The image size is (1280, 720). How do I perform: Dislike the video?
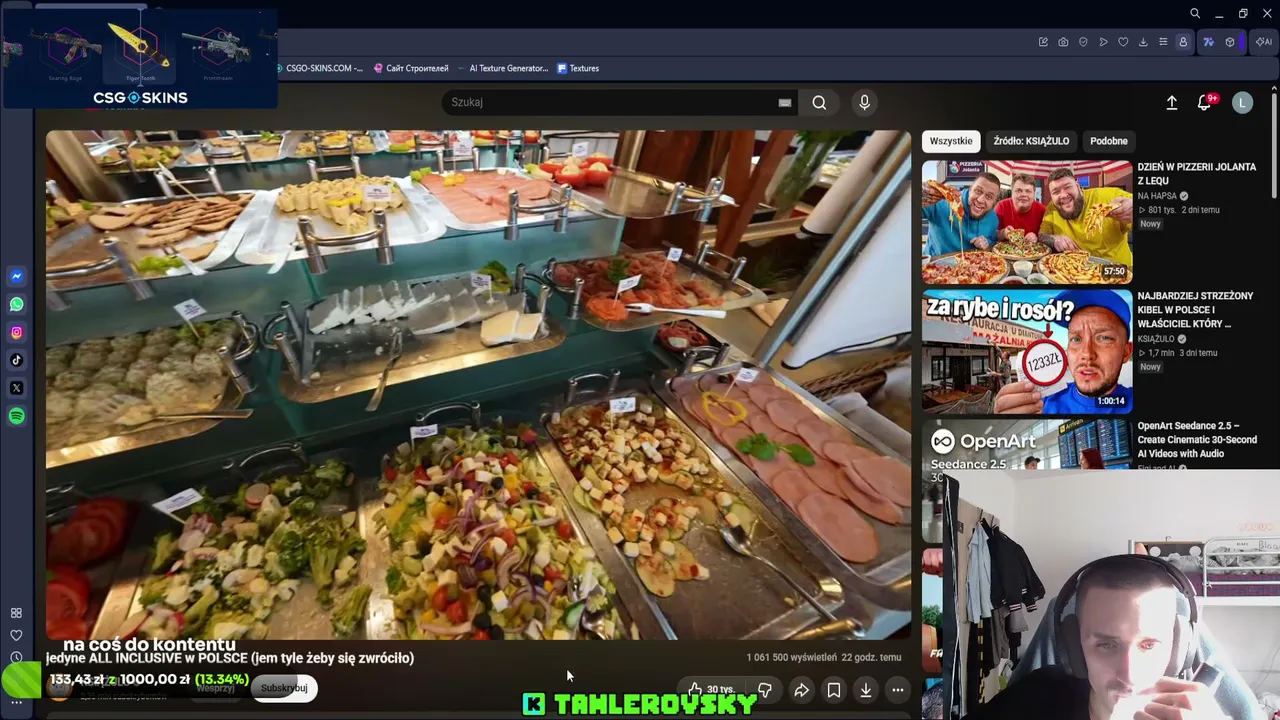pyautogui.click(x=765, y=690)
